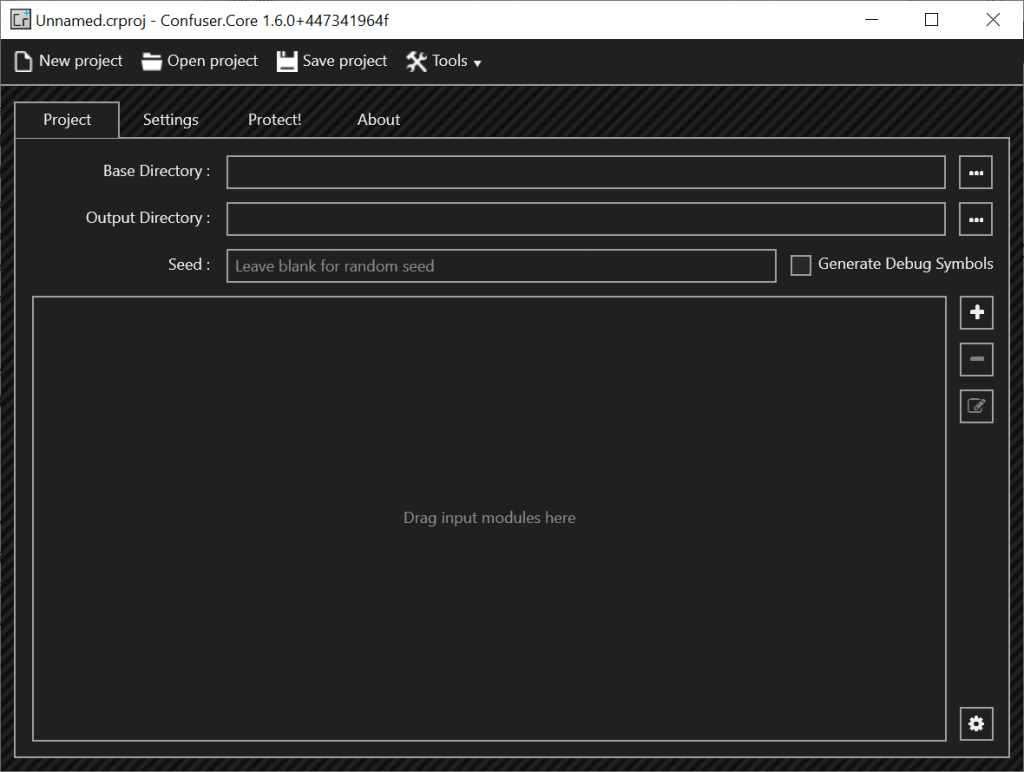Switch to the Settings tab
Viewport: 1024px width, 772px height.
pyautogui.click(x=170, y=120)
